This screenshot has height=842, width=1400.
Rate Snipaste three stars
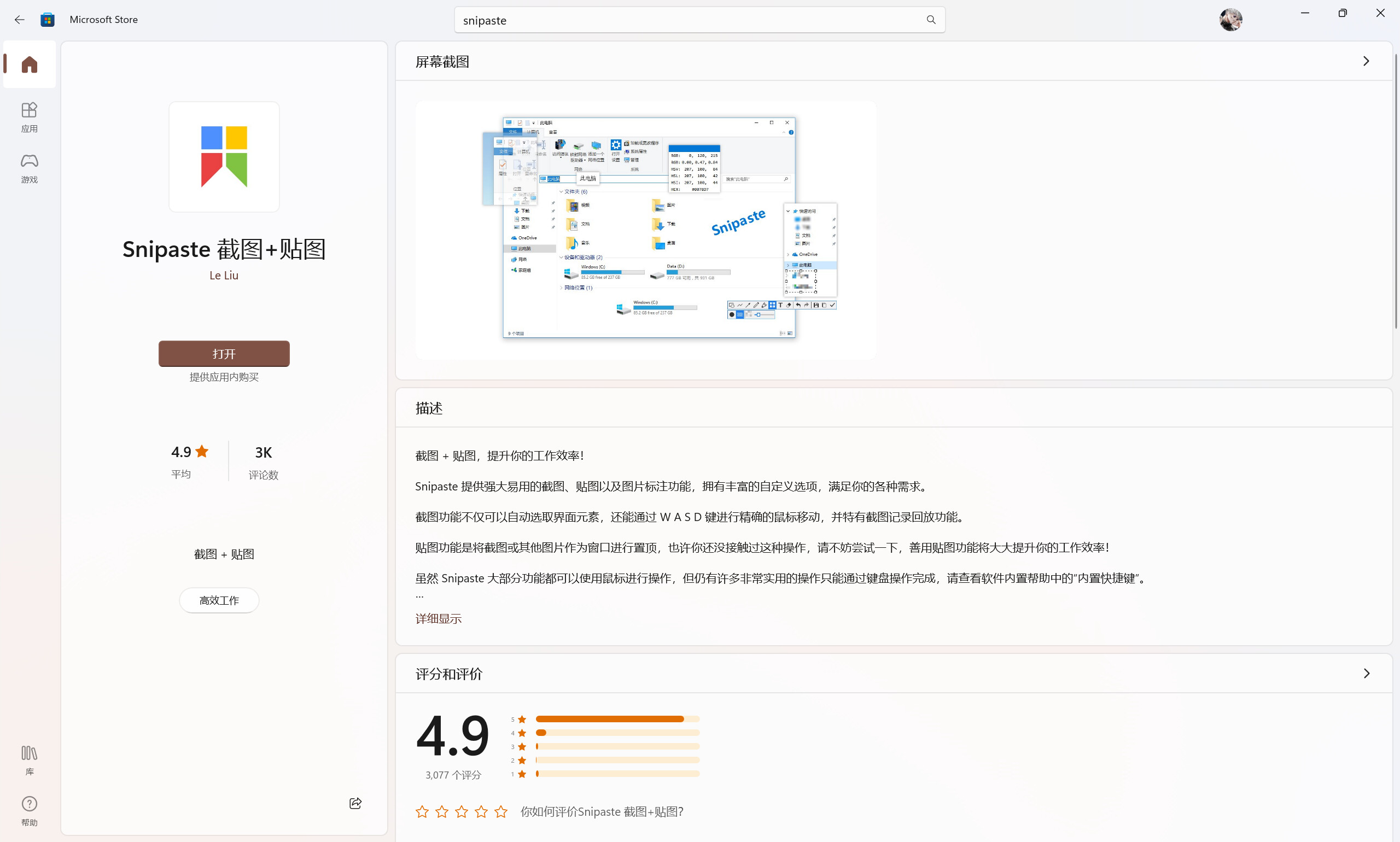click(x=462, y=811)
